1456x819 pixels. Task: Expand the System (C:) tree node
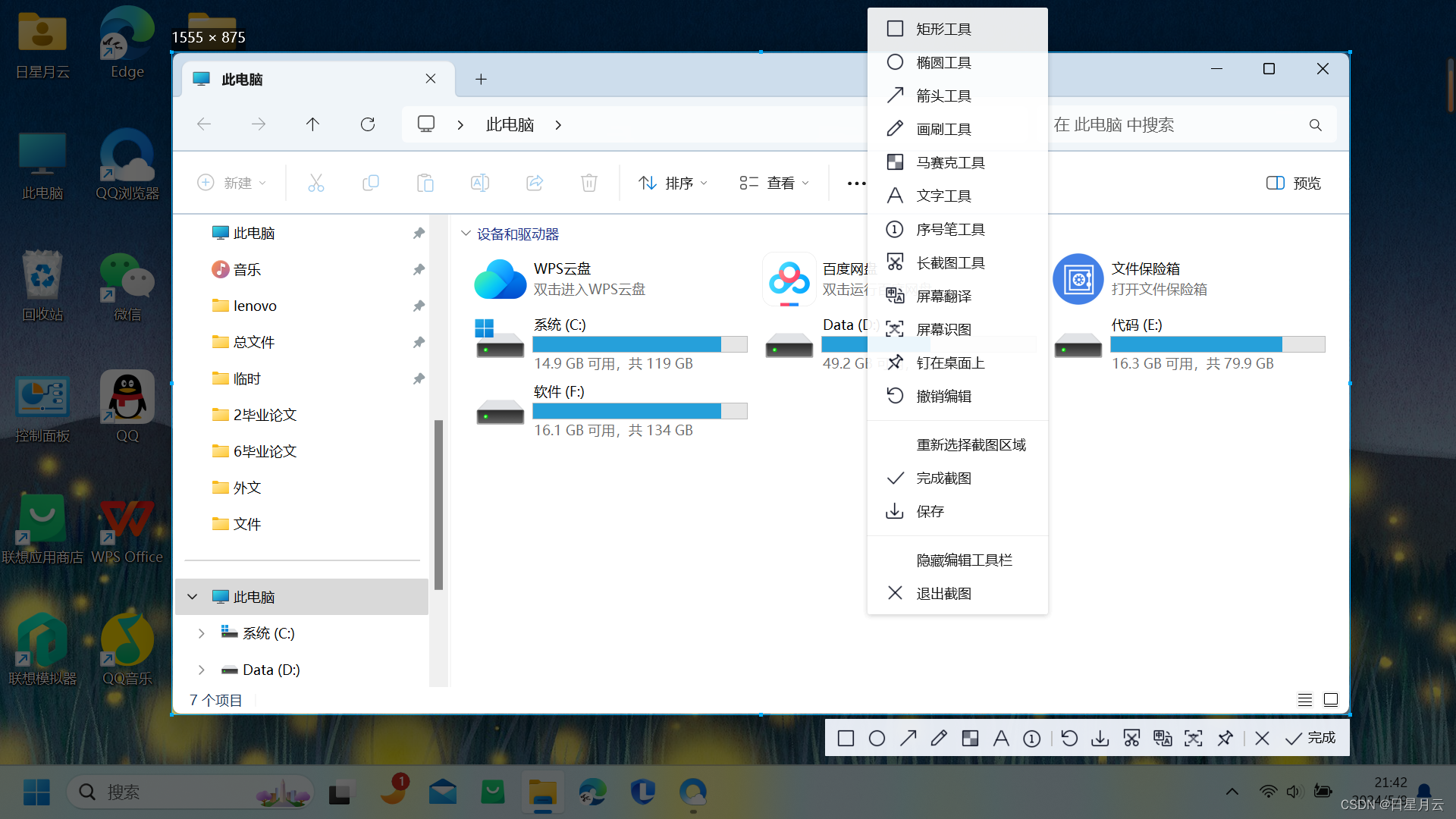(x=201, y=633)
